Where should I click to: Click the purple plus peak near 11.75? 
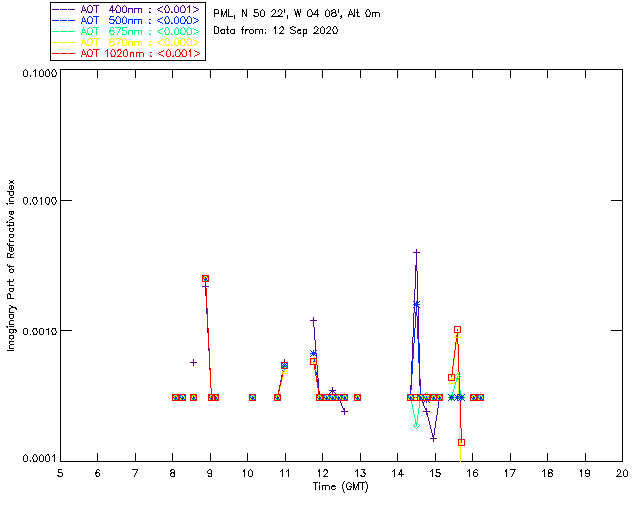coord(313,321)
